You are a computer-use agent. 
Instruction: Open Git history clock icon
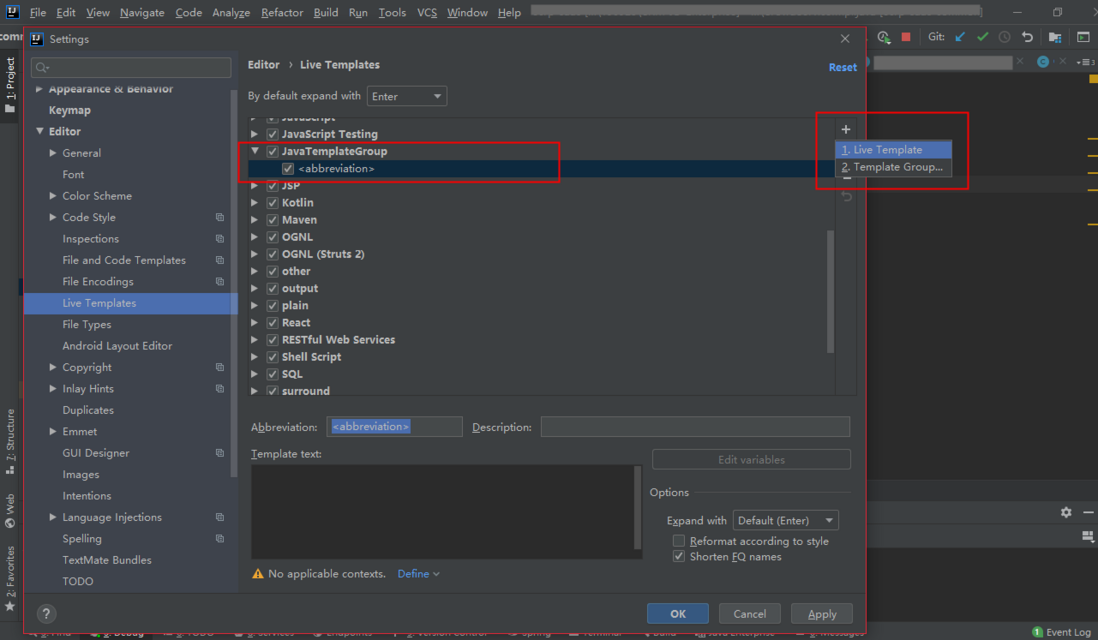1004,37
